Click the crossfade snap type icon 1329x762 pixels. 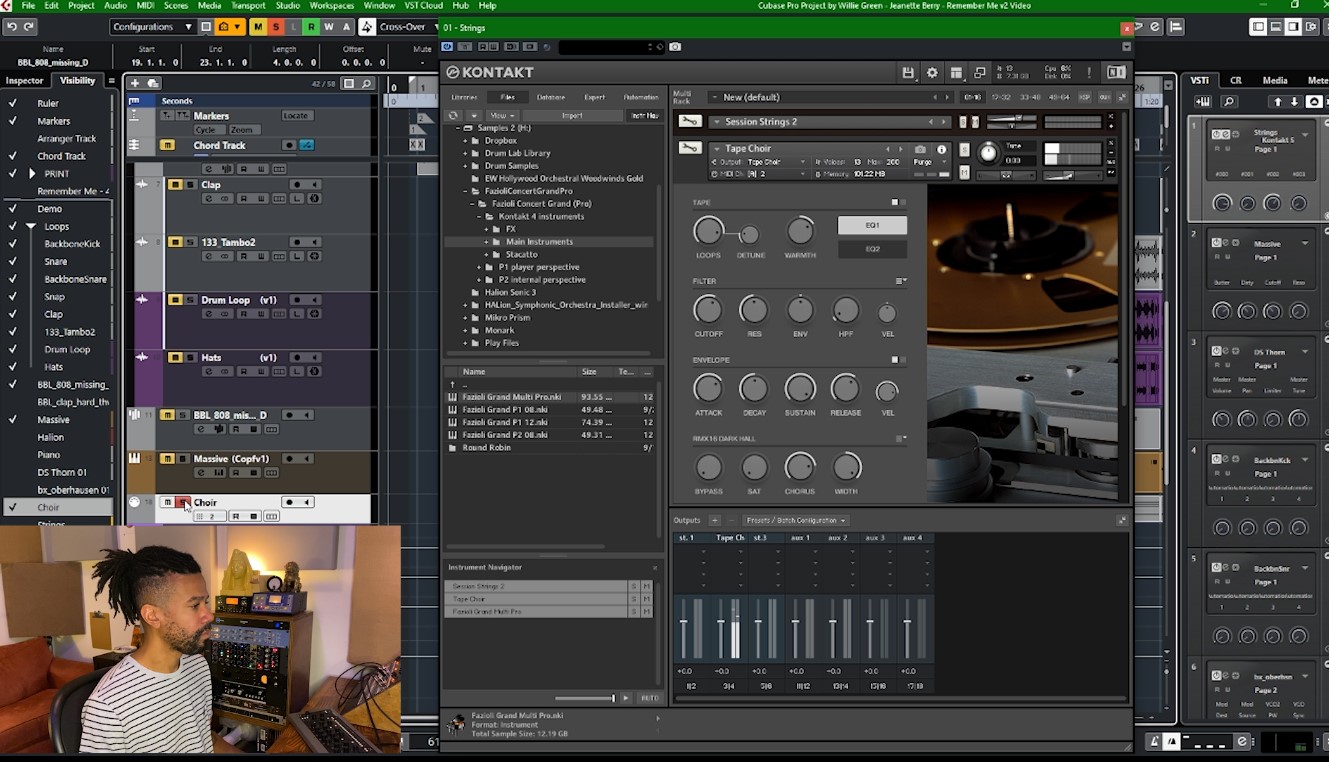[x=367, y=27]
